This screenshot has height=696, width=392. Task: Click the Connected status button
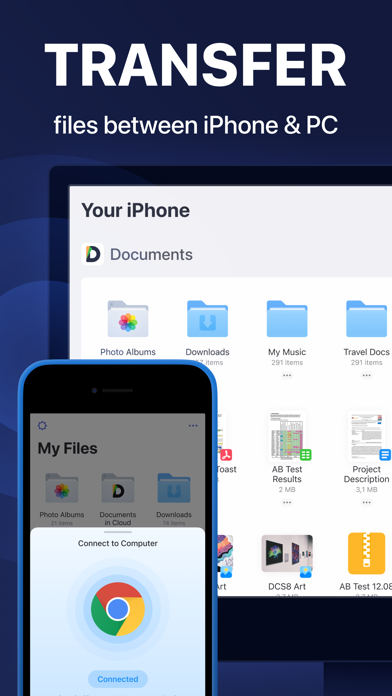pyautogui.click(x=118, y=679)
